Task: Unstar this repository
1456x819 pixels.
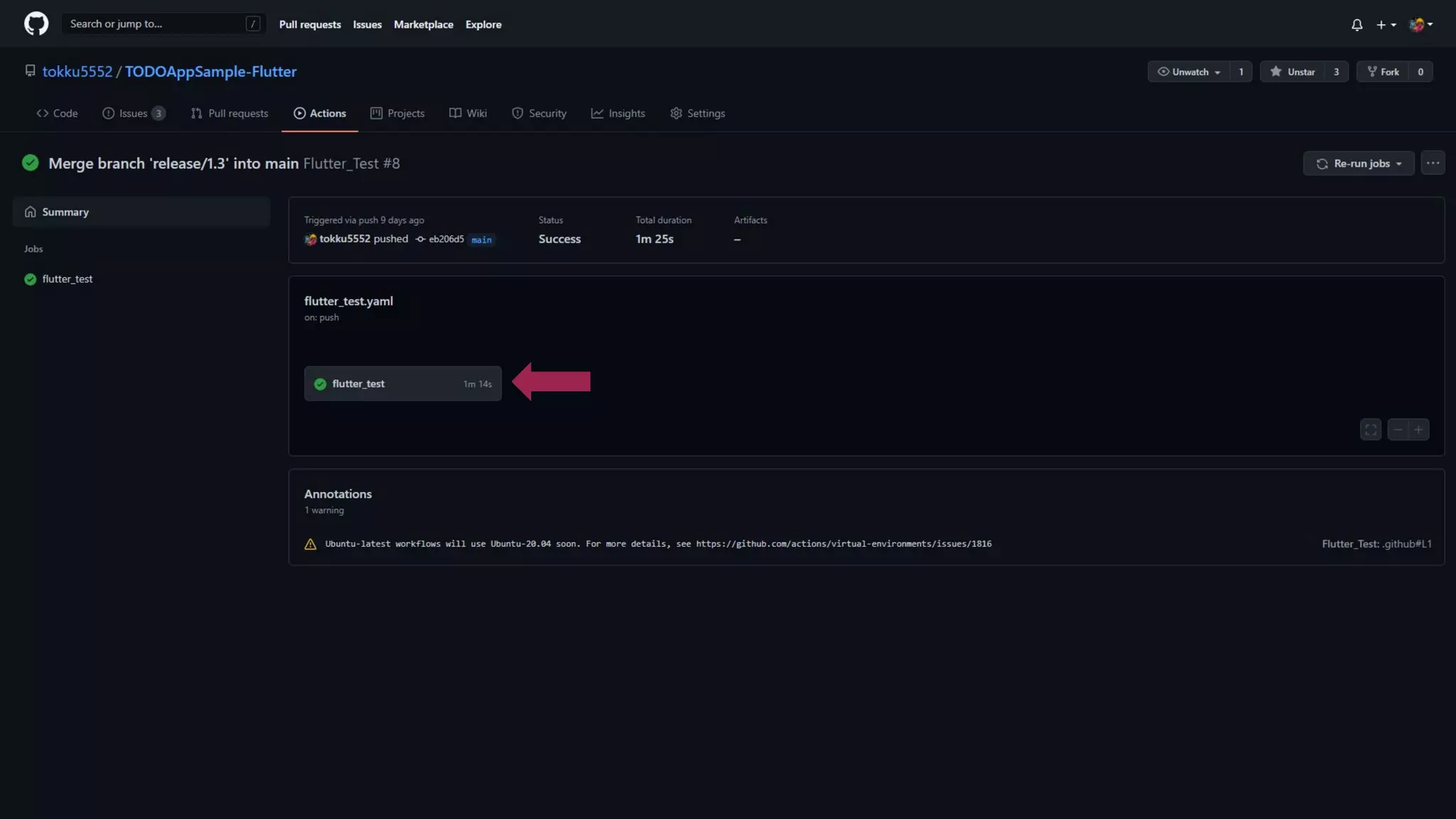Action: tap(1293, 72)
